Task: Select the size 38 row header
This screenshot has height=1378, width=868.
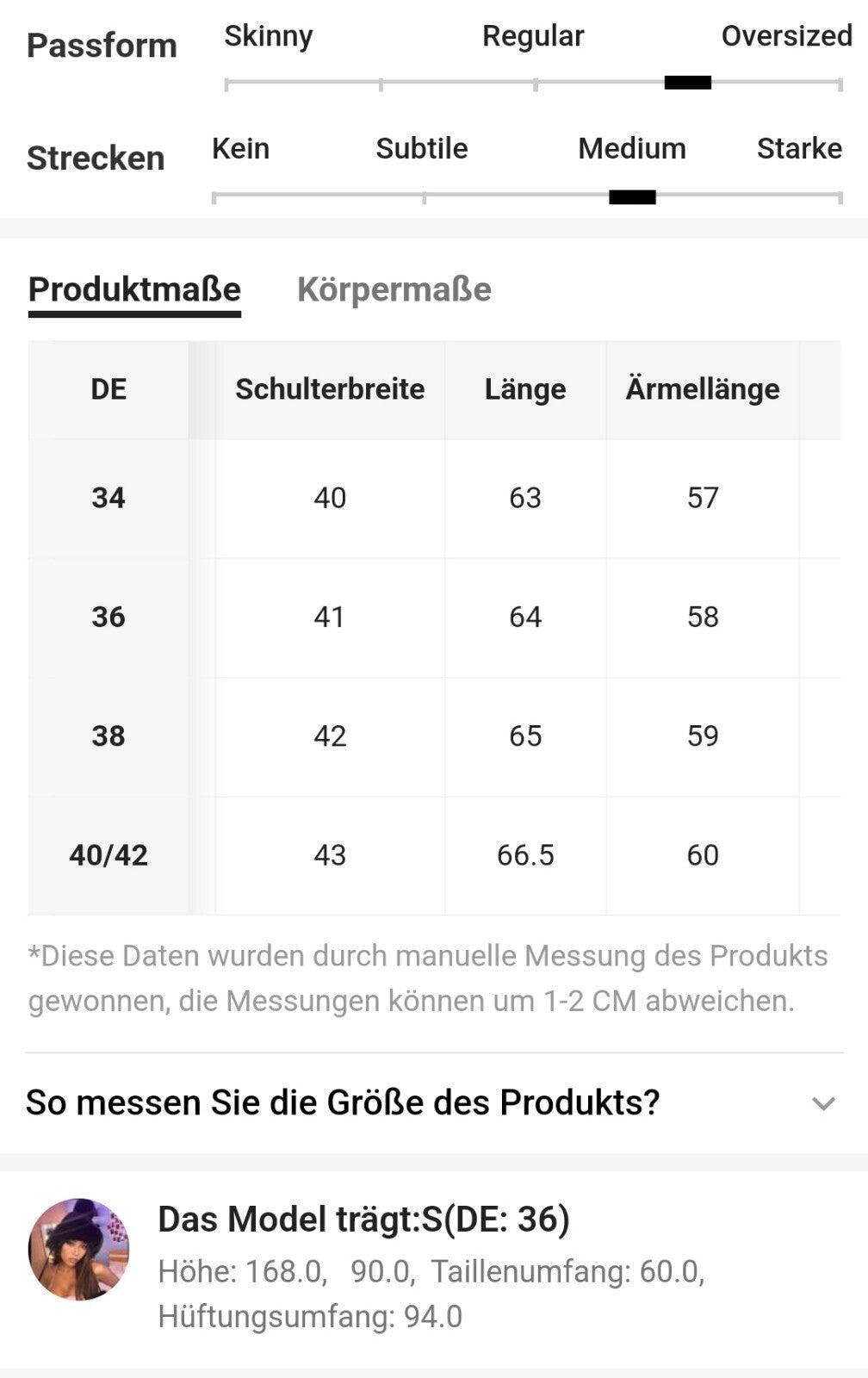Action: 108,736
